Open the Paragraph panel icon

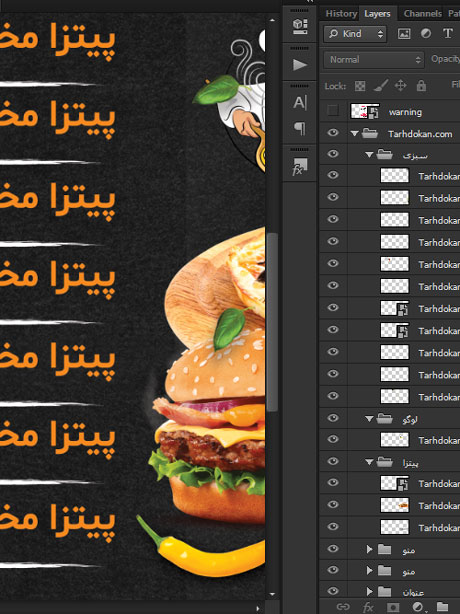300,128
